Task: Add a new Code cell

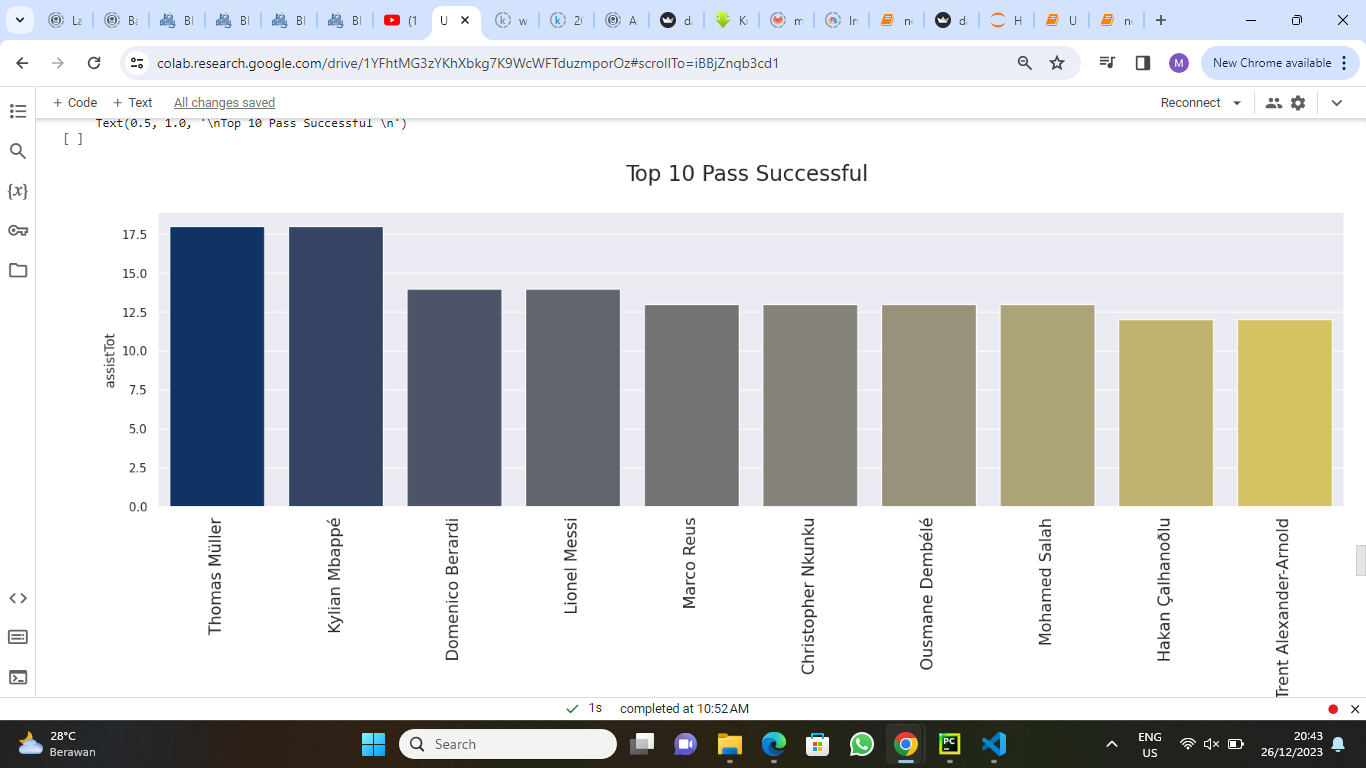Action: (x=75, y=103)
